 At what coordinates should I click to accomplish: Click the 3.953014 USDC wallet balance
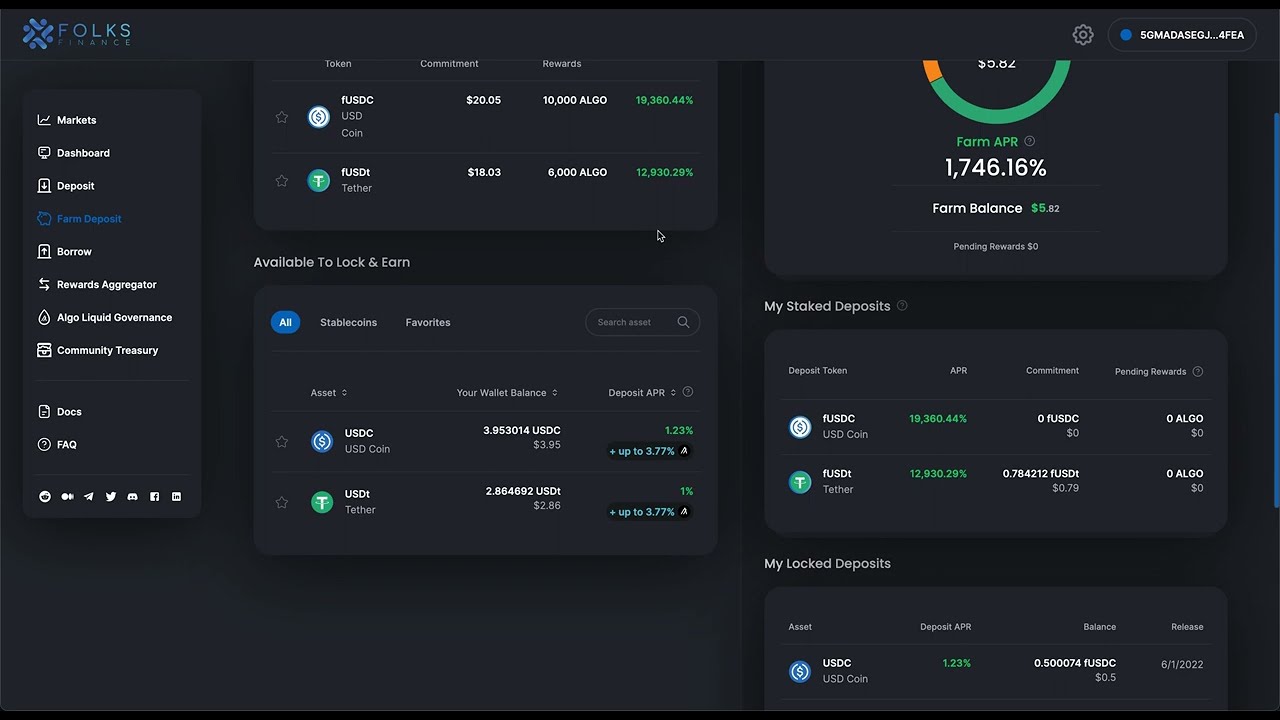[522, 431]
